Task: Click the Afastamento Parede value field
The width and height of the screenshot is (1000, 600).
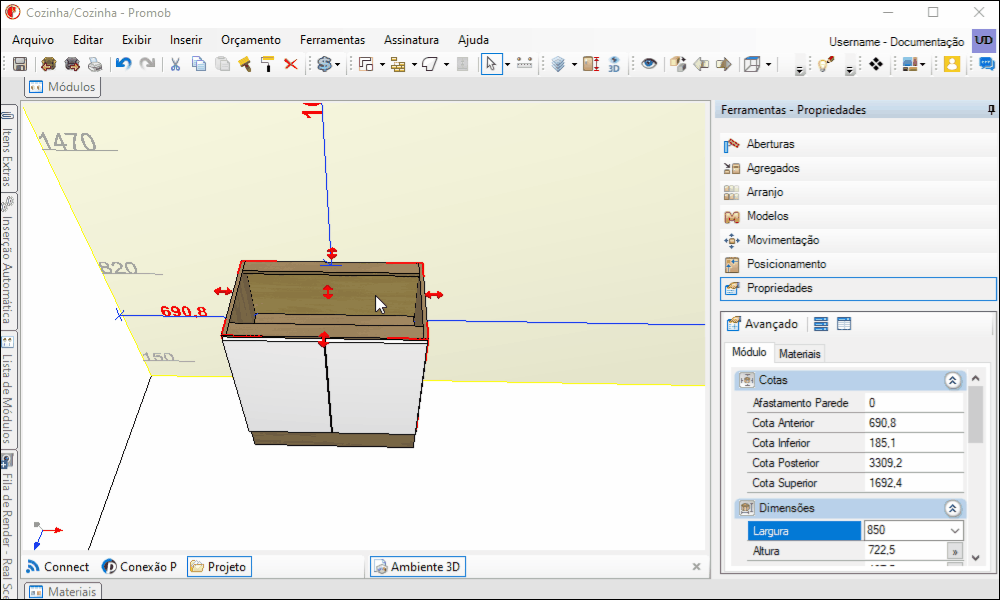Action: pyautogui.click(x=914, y=403)
